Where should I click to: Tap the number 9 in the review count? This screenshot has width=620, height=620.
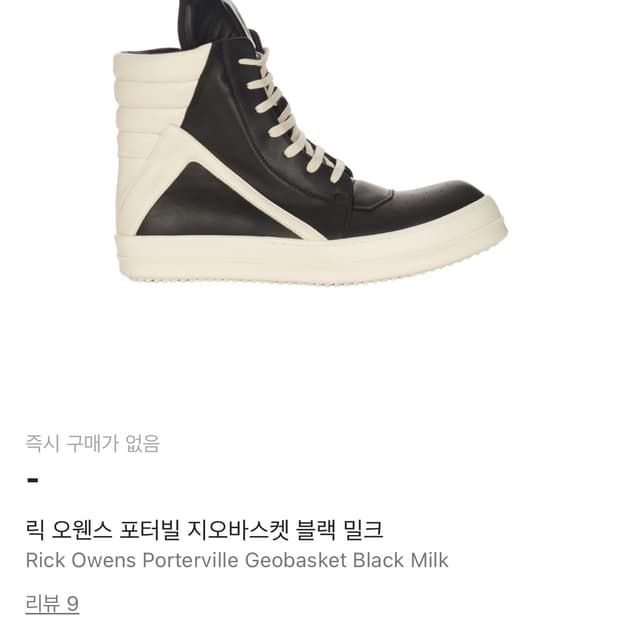73,603
